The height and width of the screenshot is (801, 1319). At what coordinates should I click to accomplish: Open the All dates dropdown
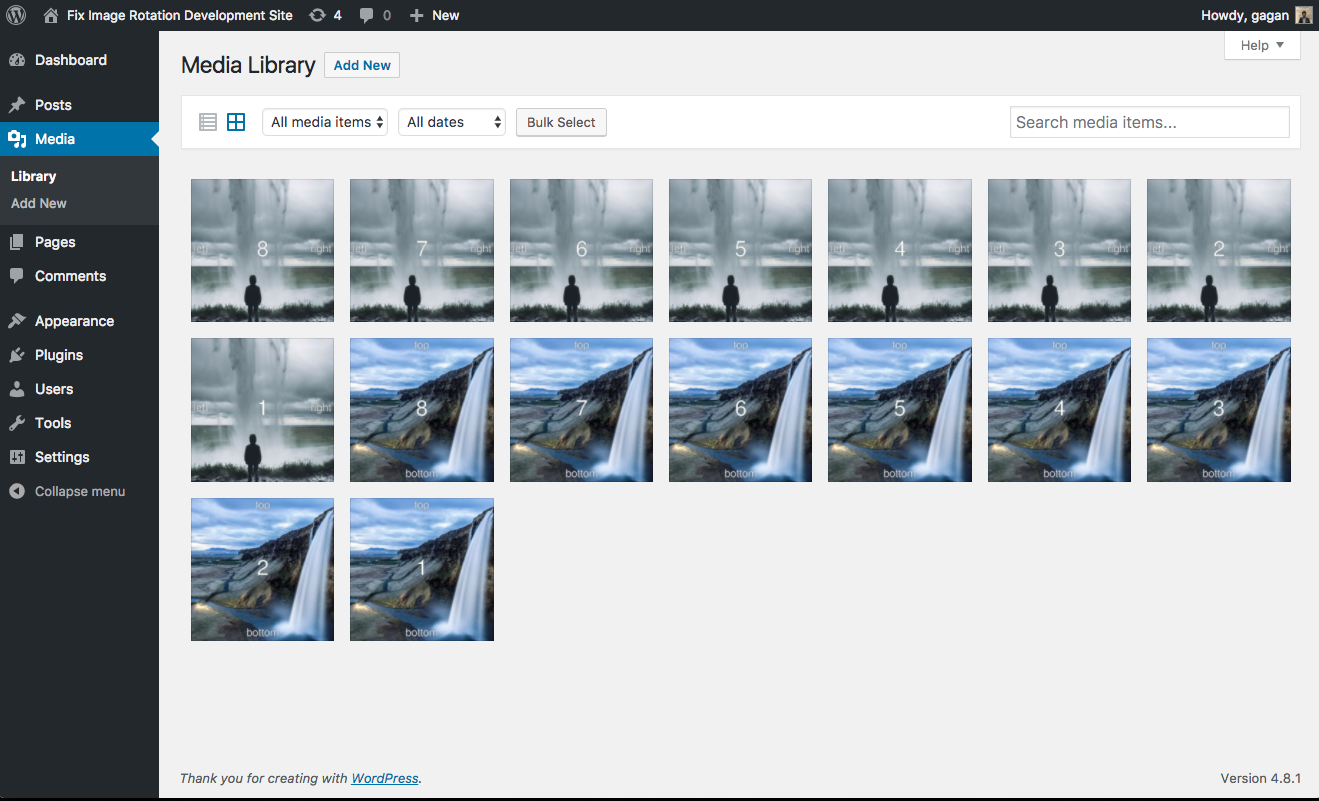pos(452,122)
